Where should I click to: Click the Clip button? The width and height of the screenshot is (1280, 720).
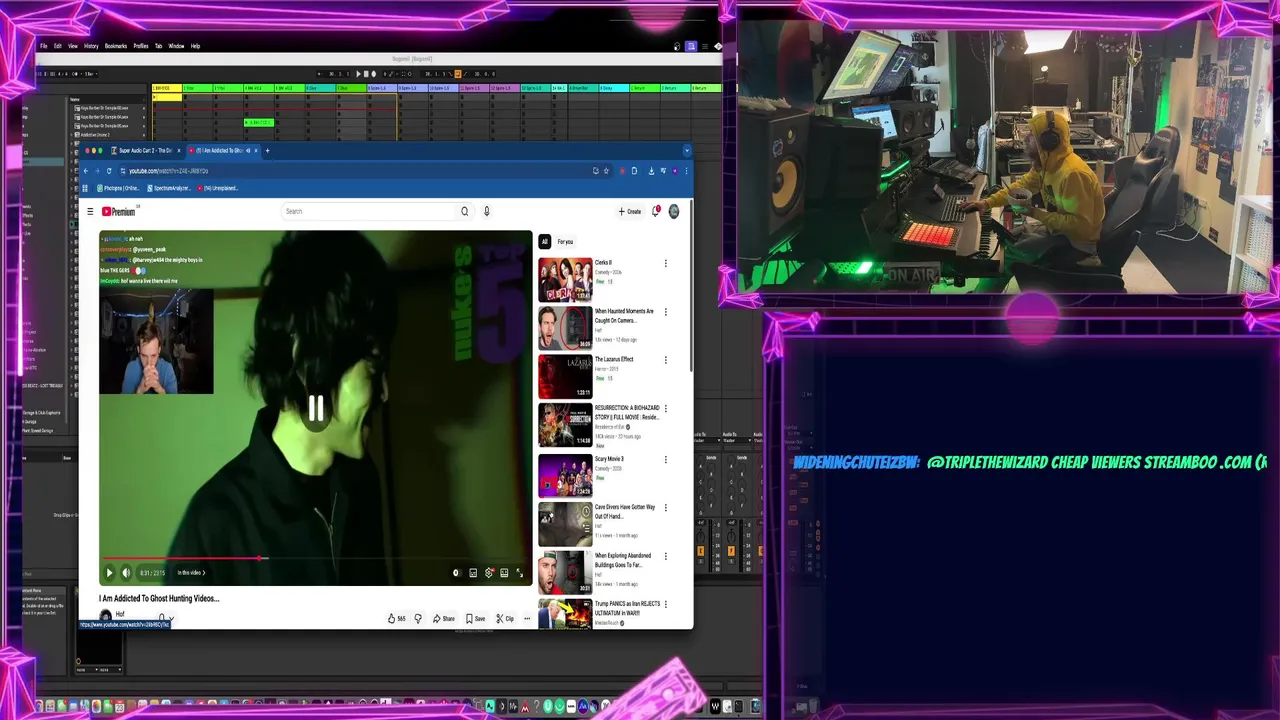(x=505, y=618)
